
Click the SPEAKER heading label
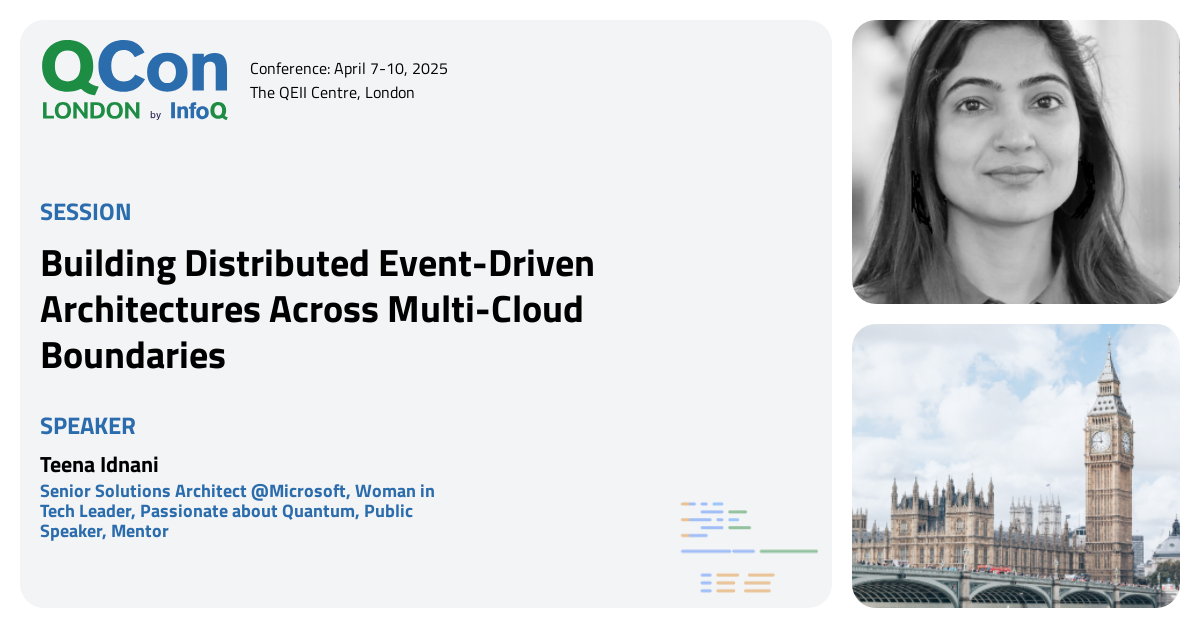click(x=88, y=426)
